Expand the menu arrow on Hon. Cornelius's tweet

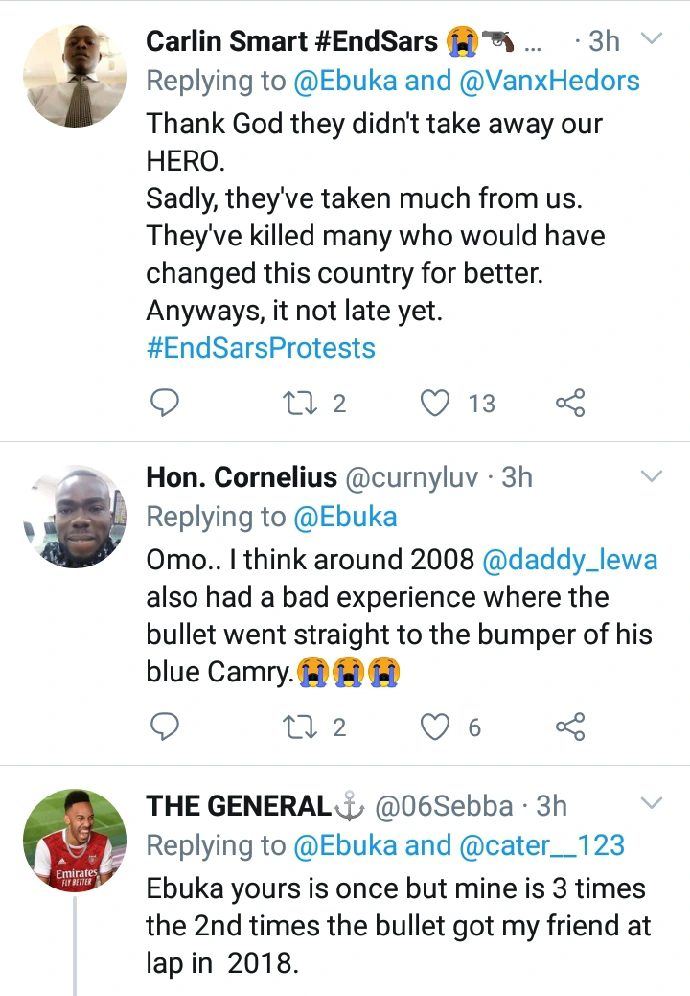click(x=651, y=476)
